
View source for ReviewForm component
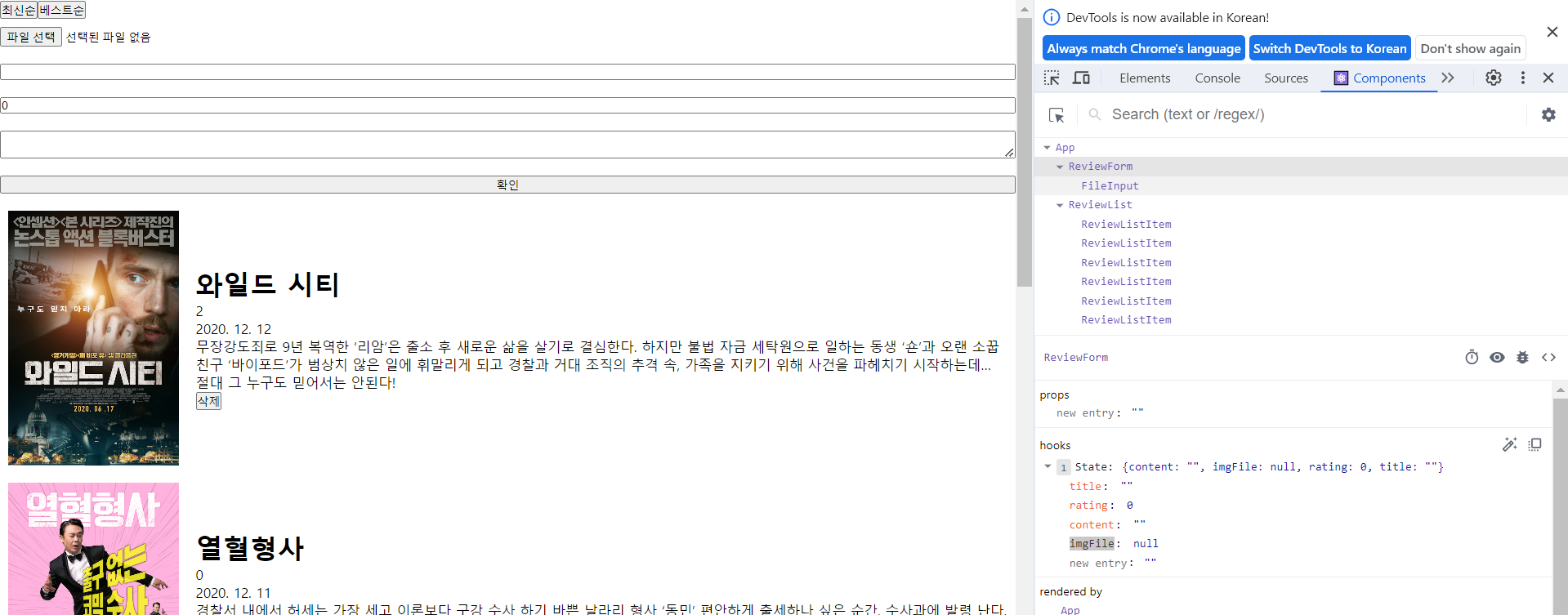click(1548, 357)
